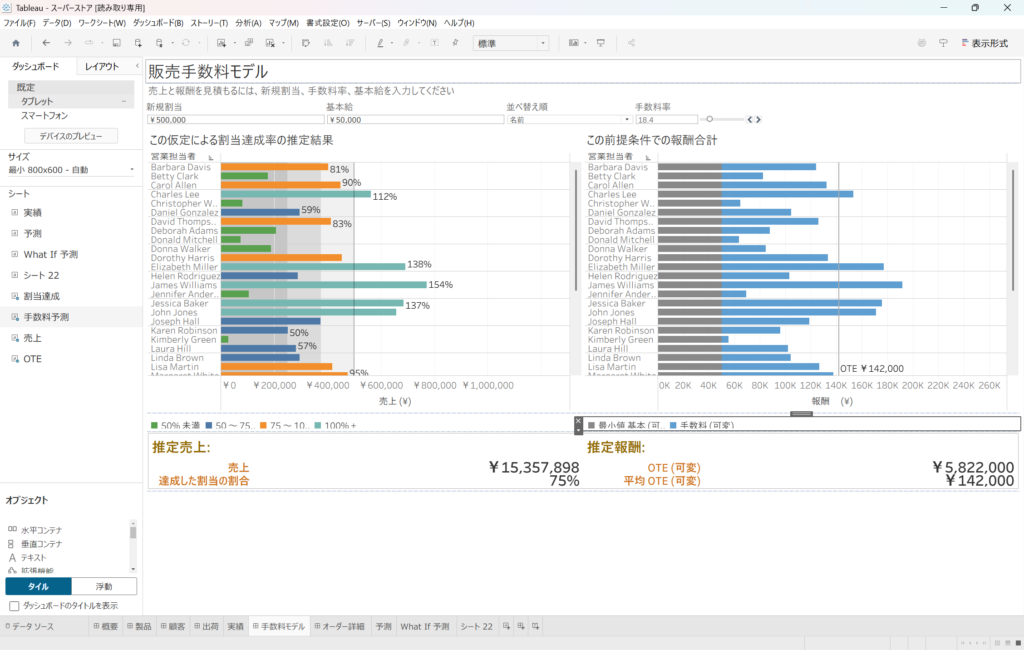This screenshot has width=1024, height=650.
Task: Click the save icon in toolbar
Action: 116,43
